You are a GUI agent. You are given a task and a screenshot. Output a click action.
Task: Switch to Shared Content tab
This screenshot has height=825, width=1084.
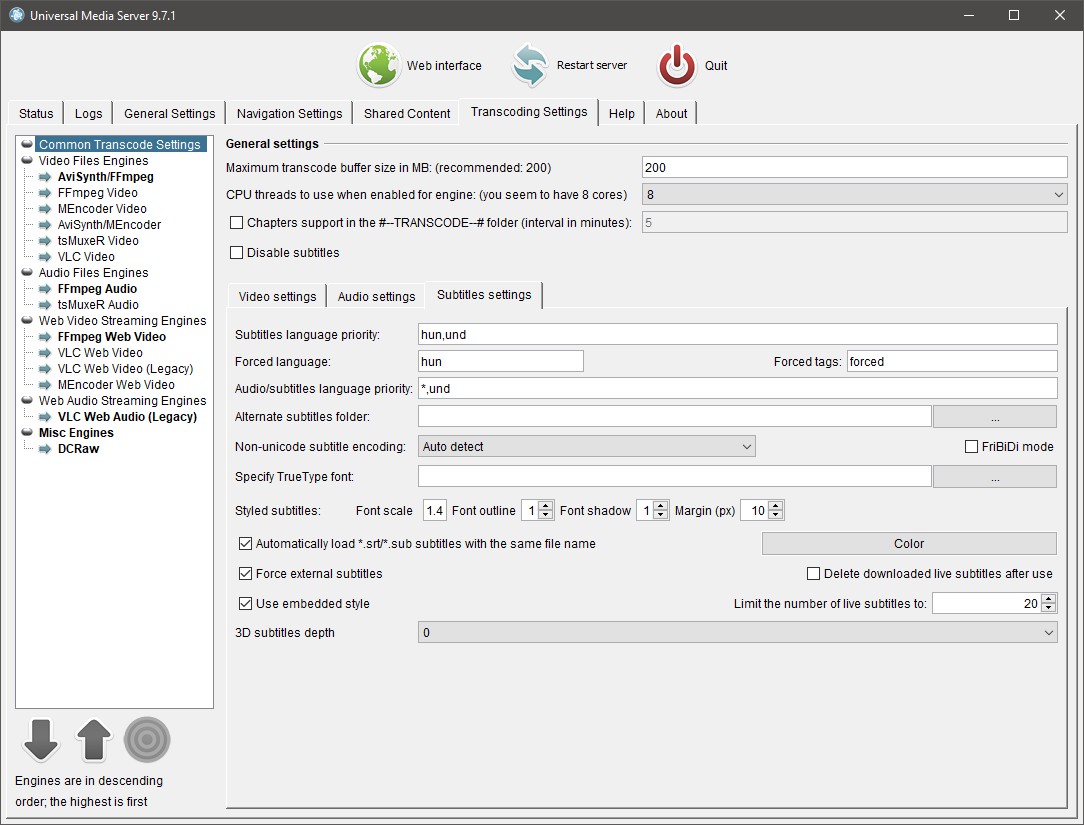point(407,113)
